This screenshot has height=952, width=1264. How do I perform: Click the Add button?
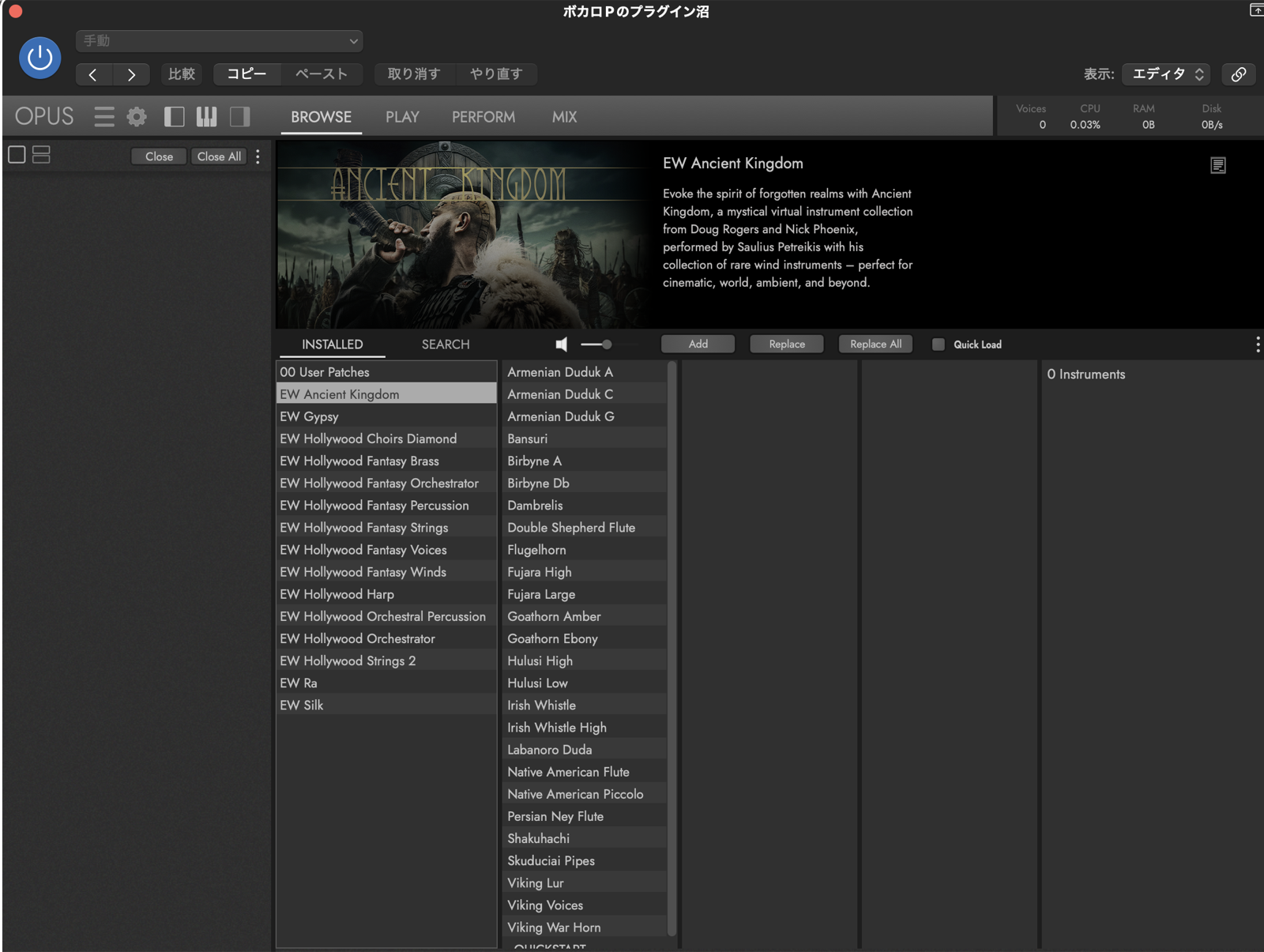click(698, 344)
